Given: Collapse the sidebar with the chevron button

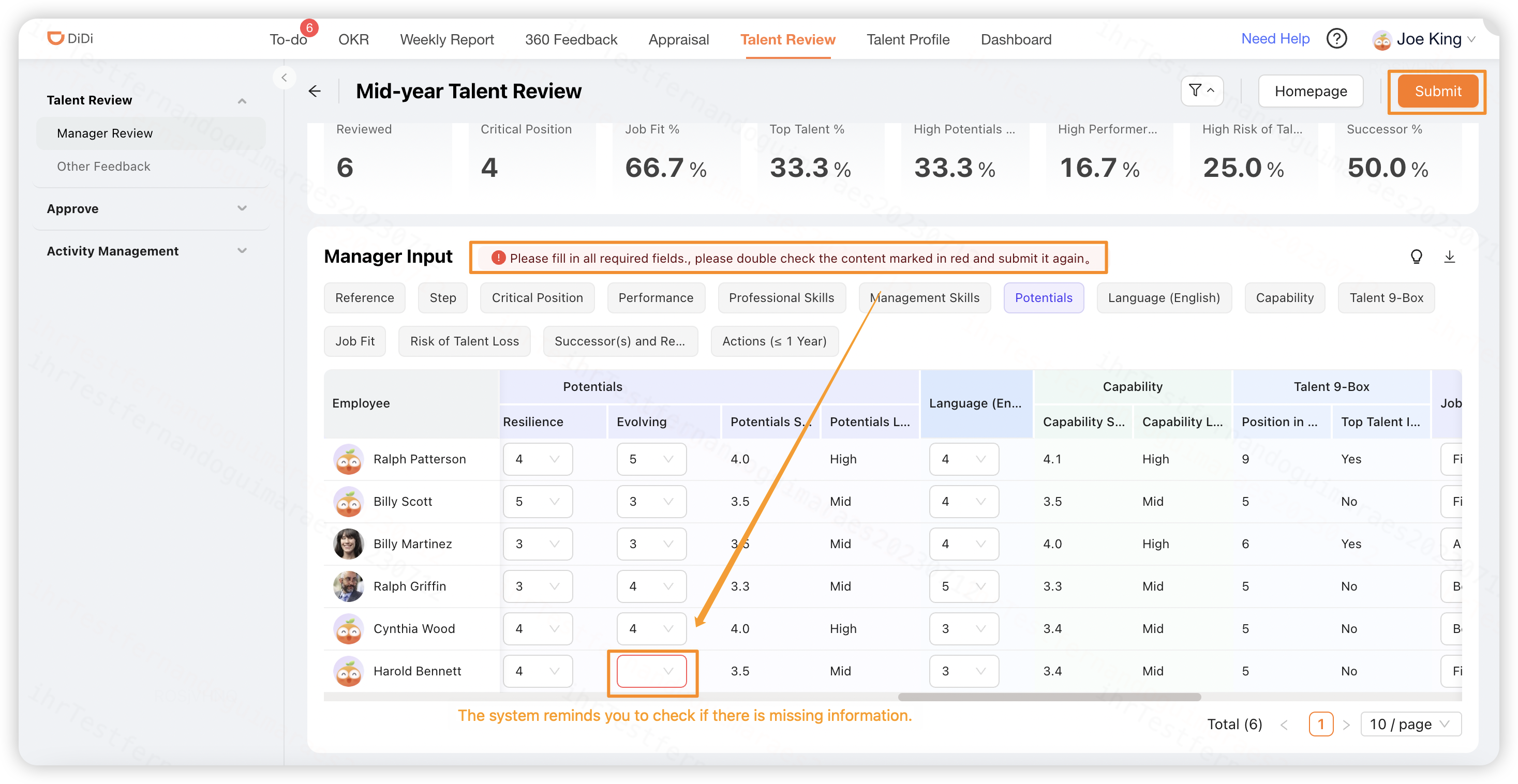Looking at the screenshot, I should pos(284,78).
